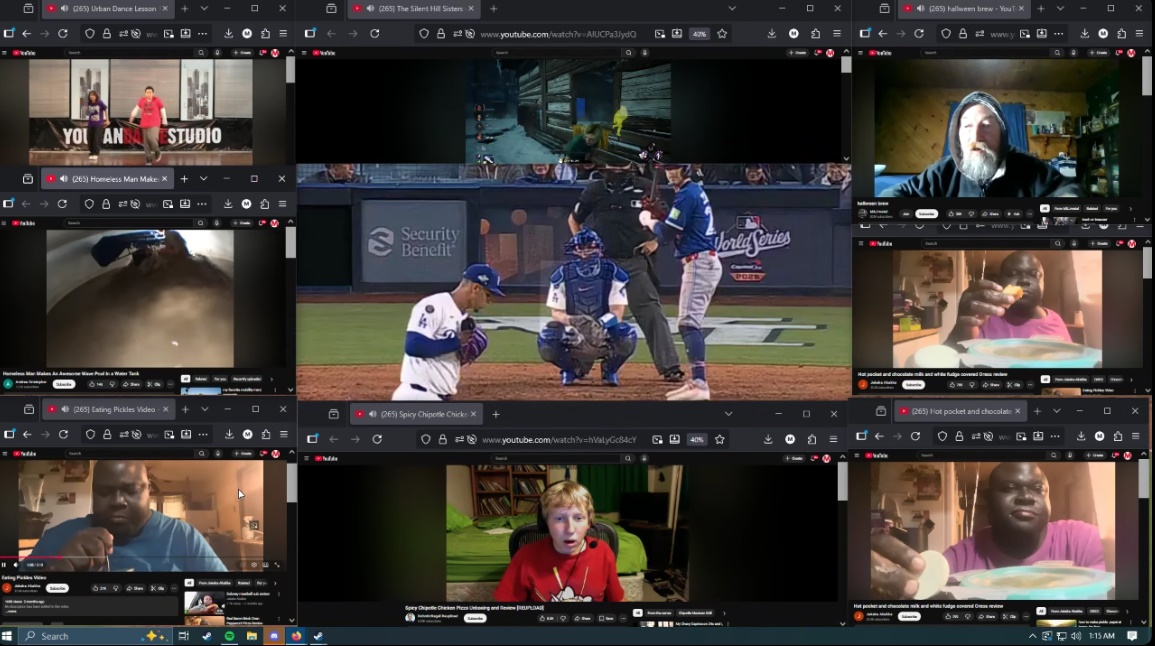The height and width of the screenshot is (646, 1155).
Task: Open Firefox app menu in Urban Dance window
Action: tap(283, 33)
